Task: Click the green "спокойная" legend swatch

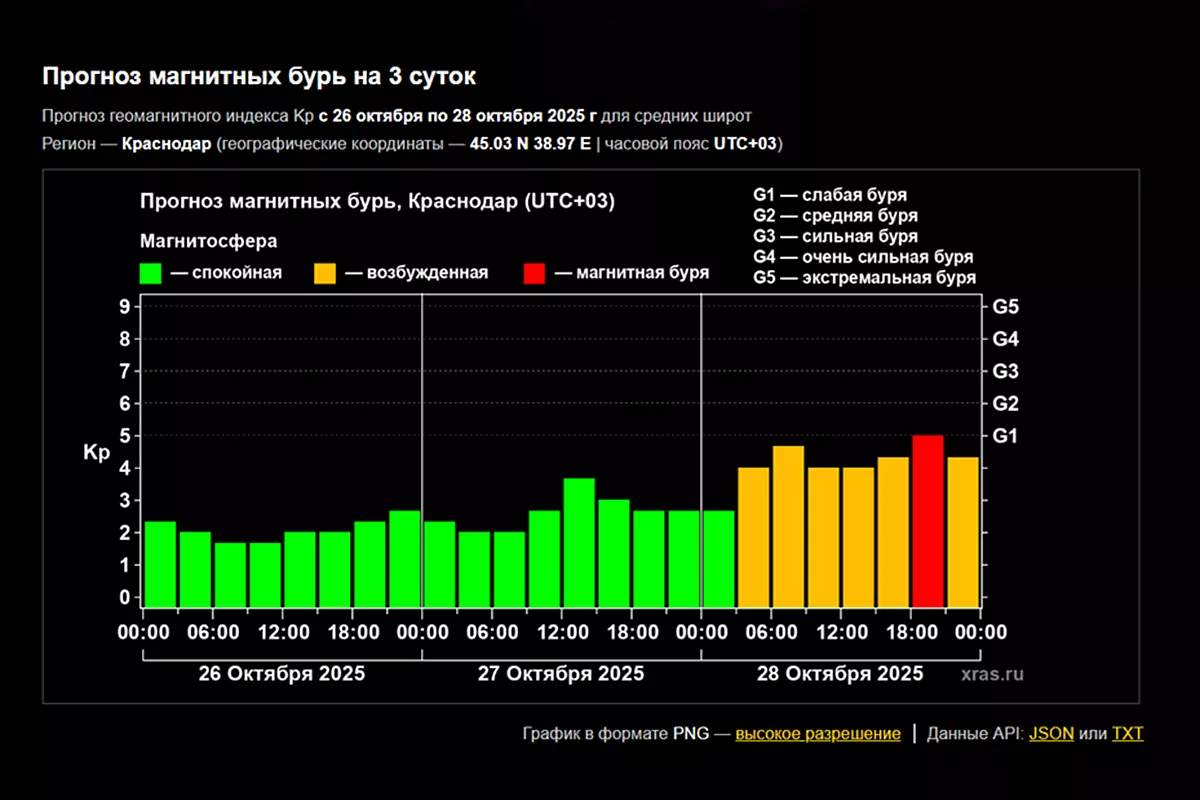Action: click(x=151, y=273)
